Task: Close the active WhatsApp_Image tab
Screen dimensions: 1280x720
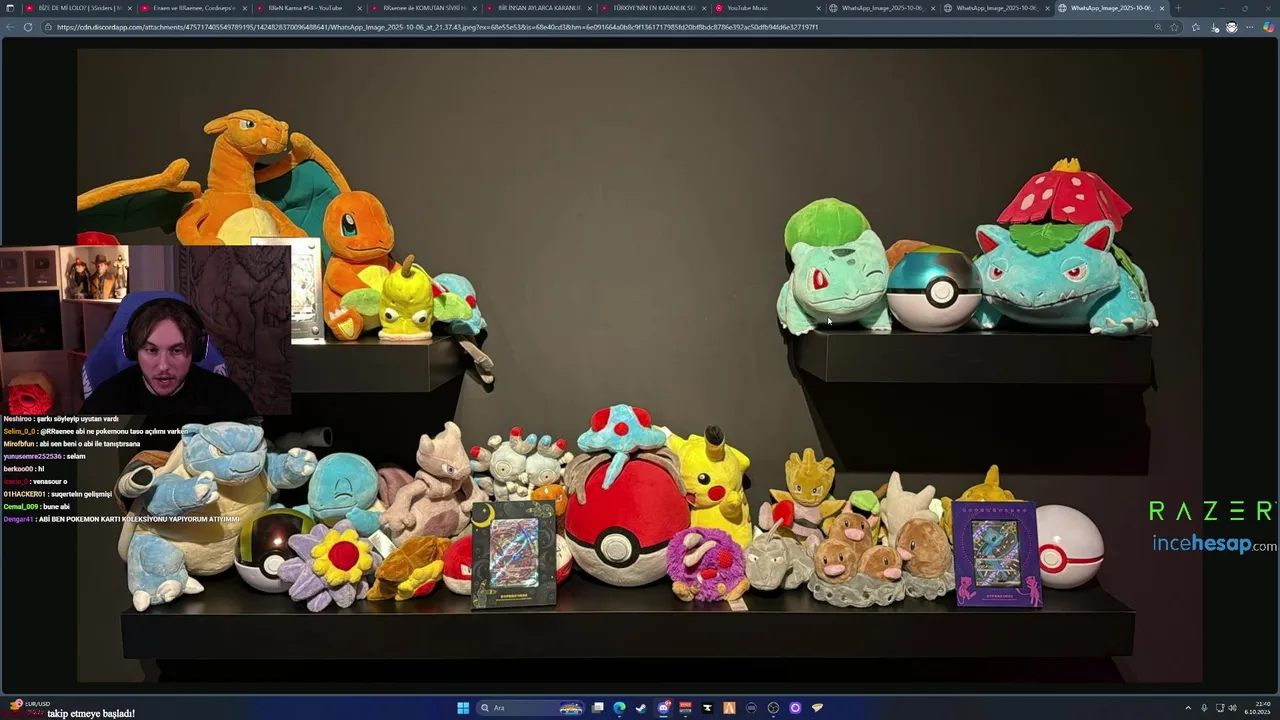Action: click(x=1162, y=8)
